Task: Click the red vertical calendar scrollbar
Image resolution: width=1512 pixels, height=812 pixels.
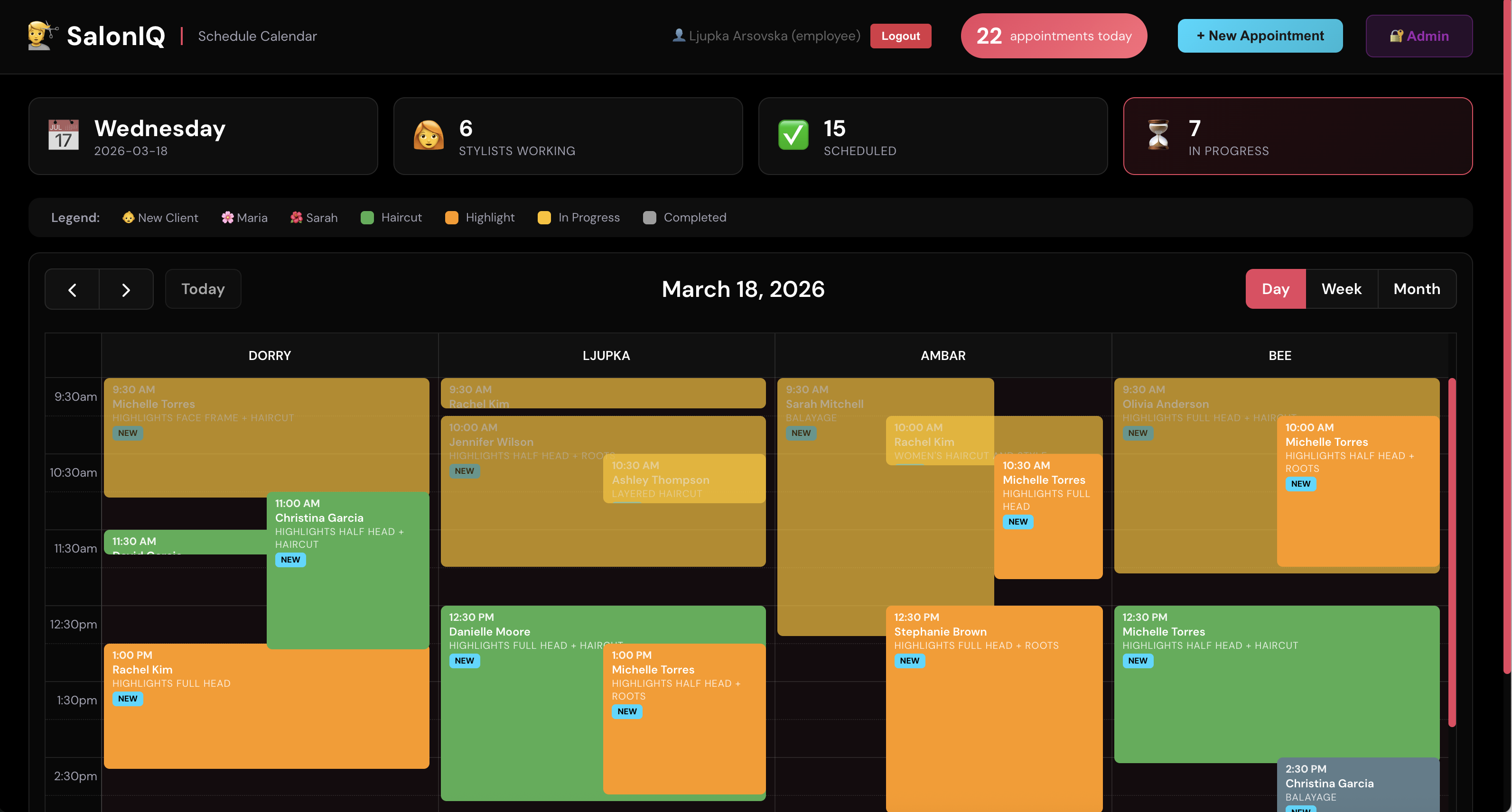Action: pos(1452,552)
